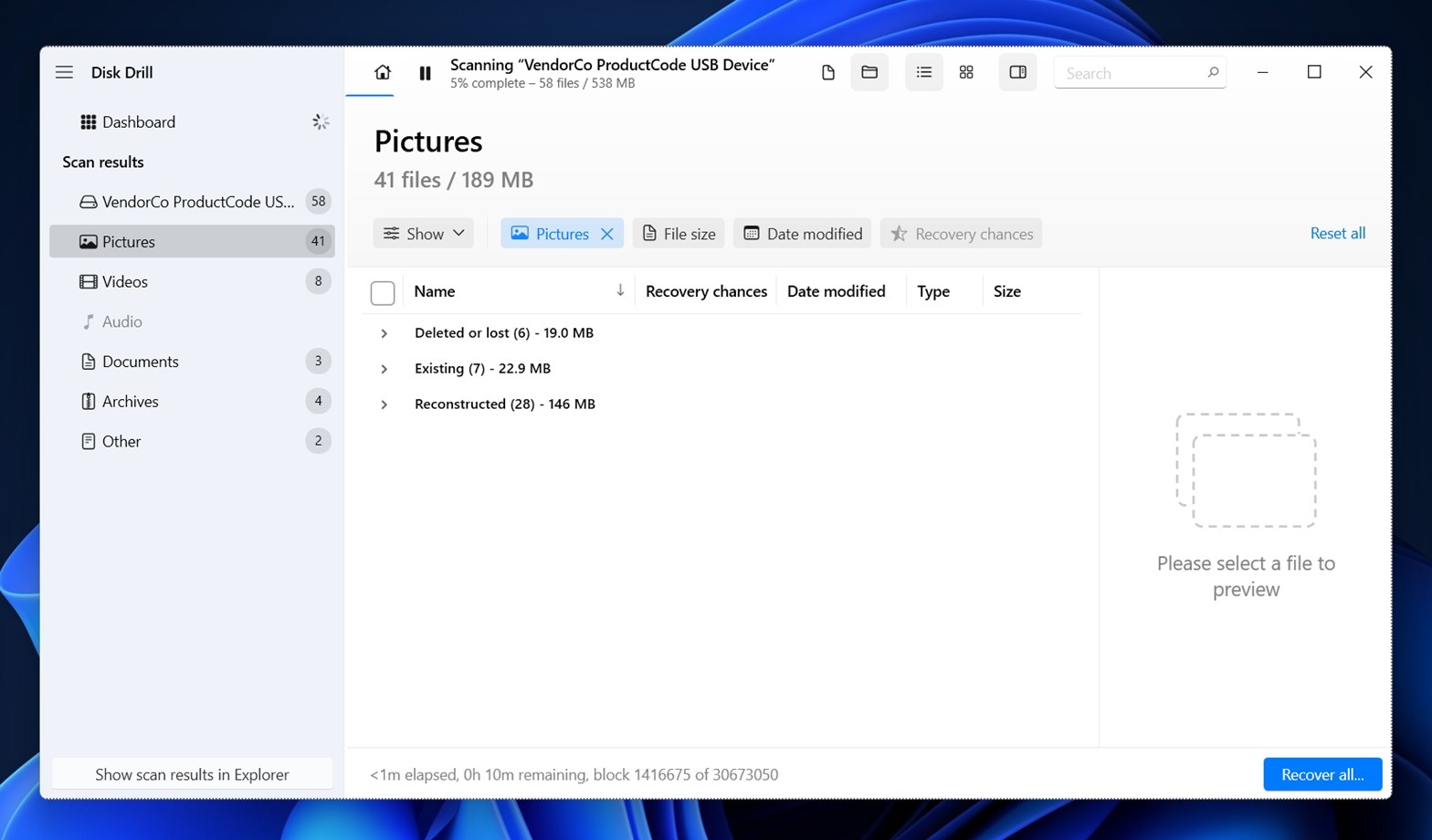This screenshot has height=840, width=1432.
Task: Select grid view layout icon
Action: point(966,72)
